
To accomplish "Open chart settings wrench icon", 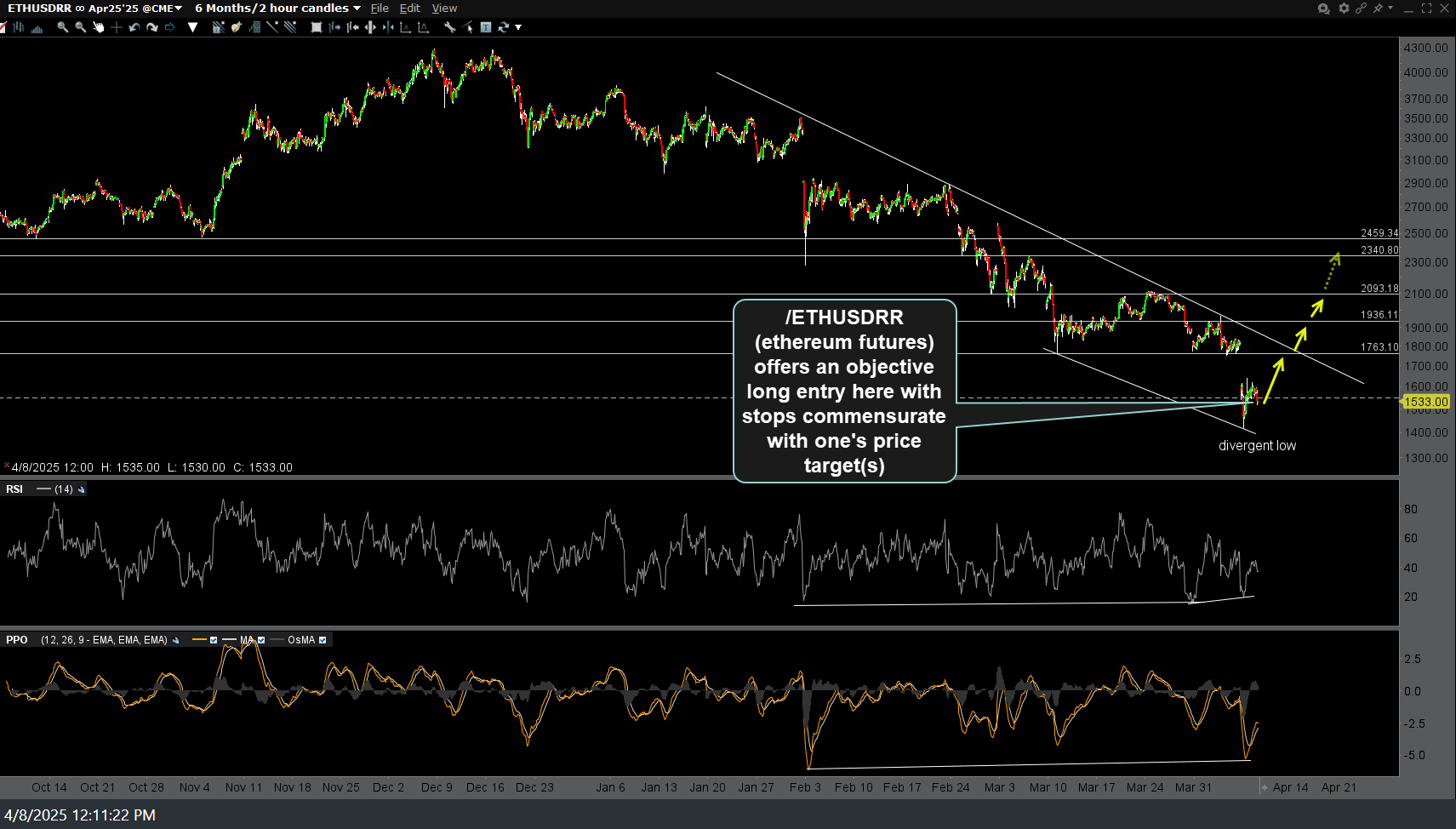I will (x=449, y=27).
